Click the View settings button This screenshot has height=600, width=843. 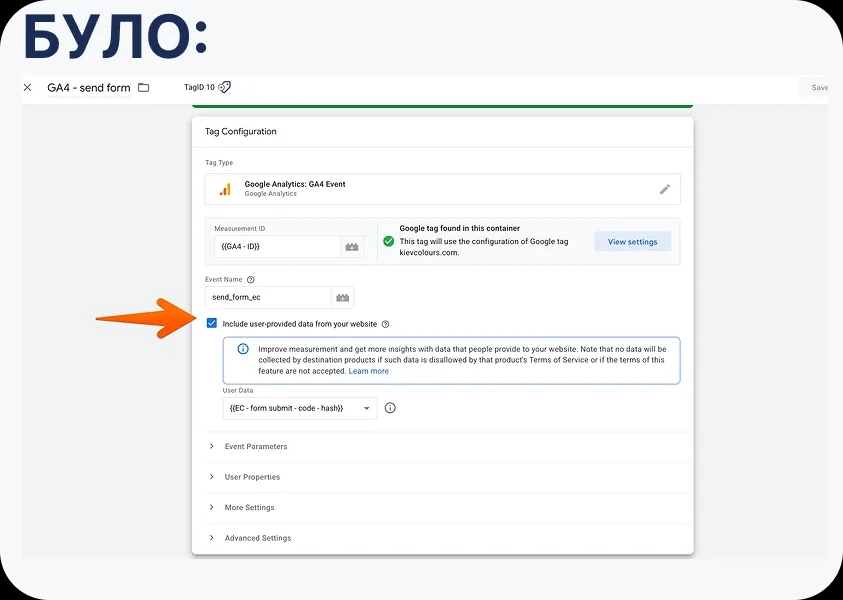632,242
